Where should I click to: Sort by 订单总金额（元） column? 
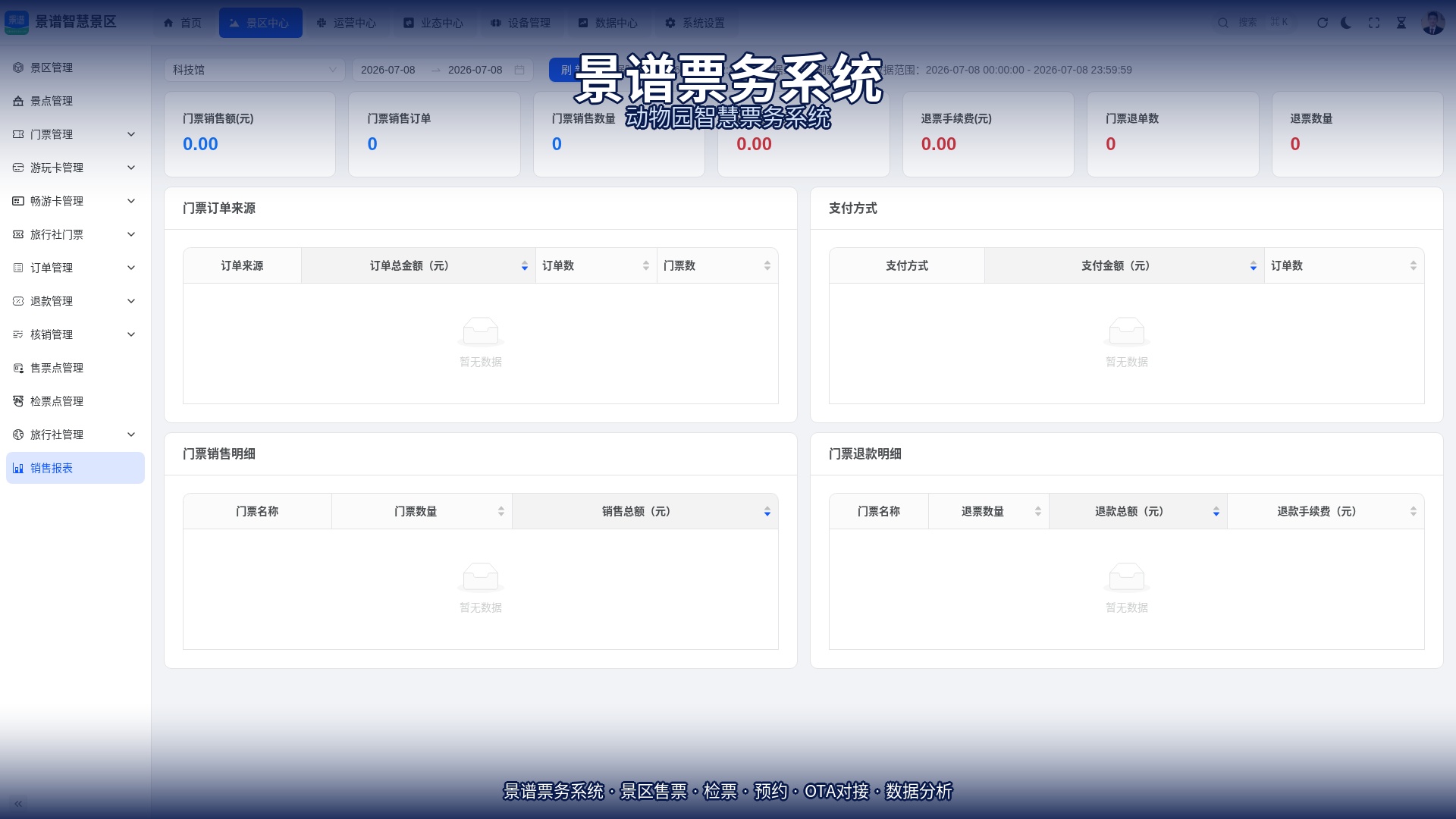pos(525,266)
